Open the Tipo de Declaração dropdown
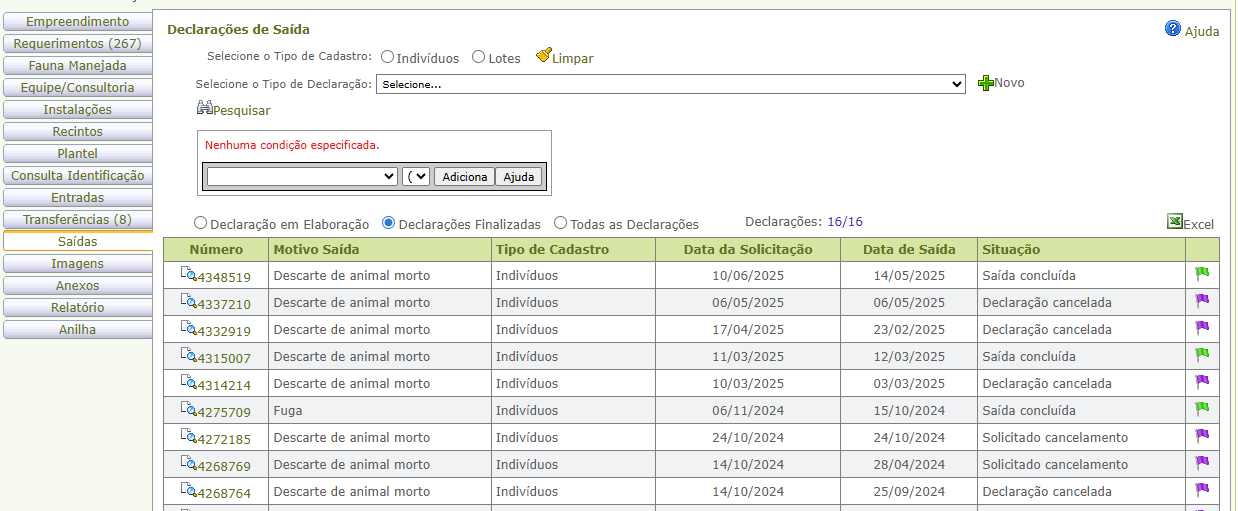 [x=670, y=85]
